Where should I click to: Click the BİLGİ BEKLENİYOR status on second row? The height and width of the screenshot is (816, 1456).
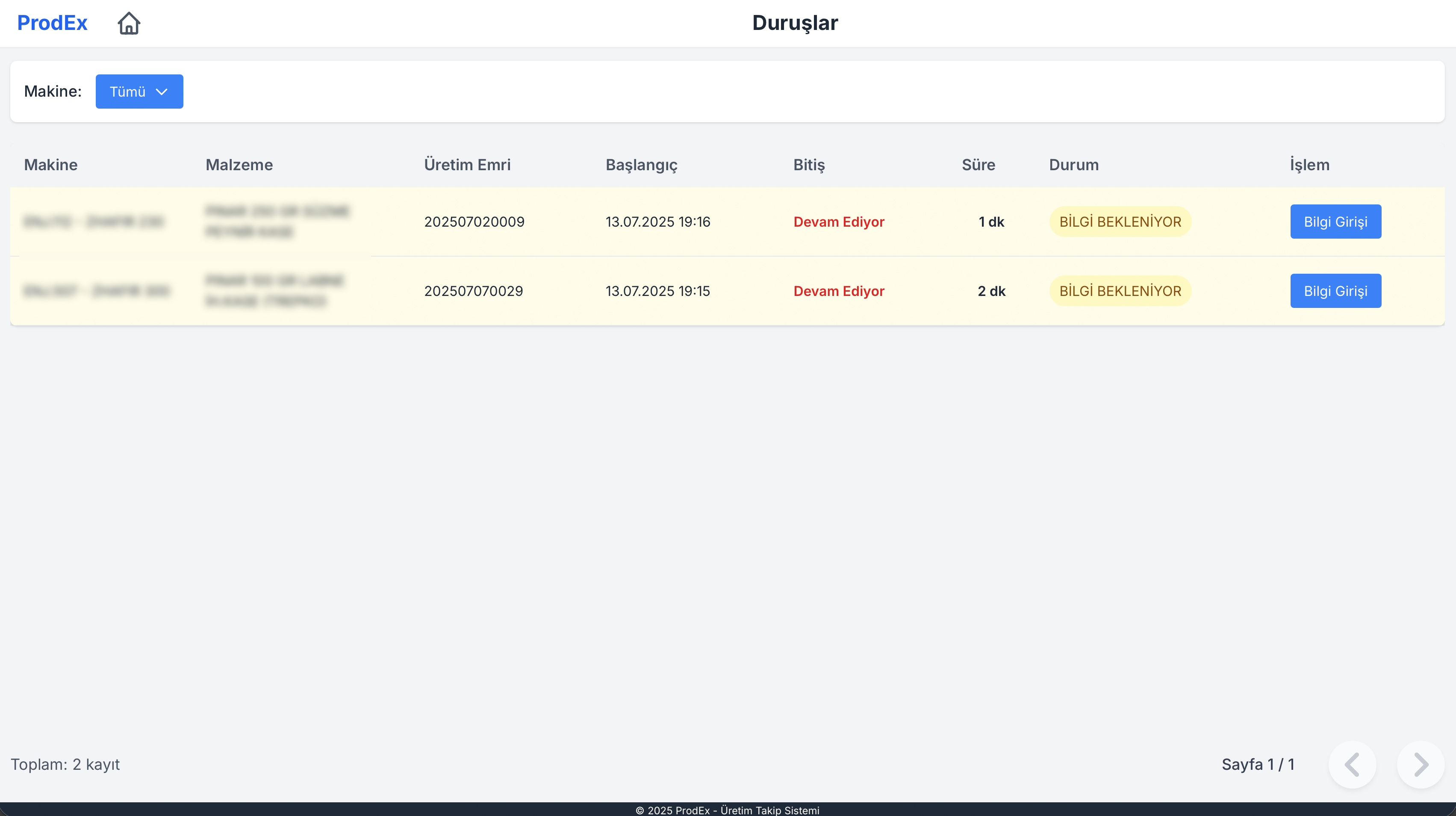pyautogui.click(x=1120, y=291)
